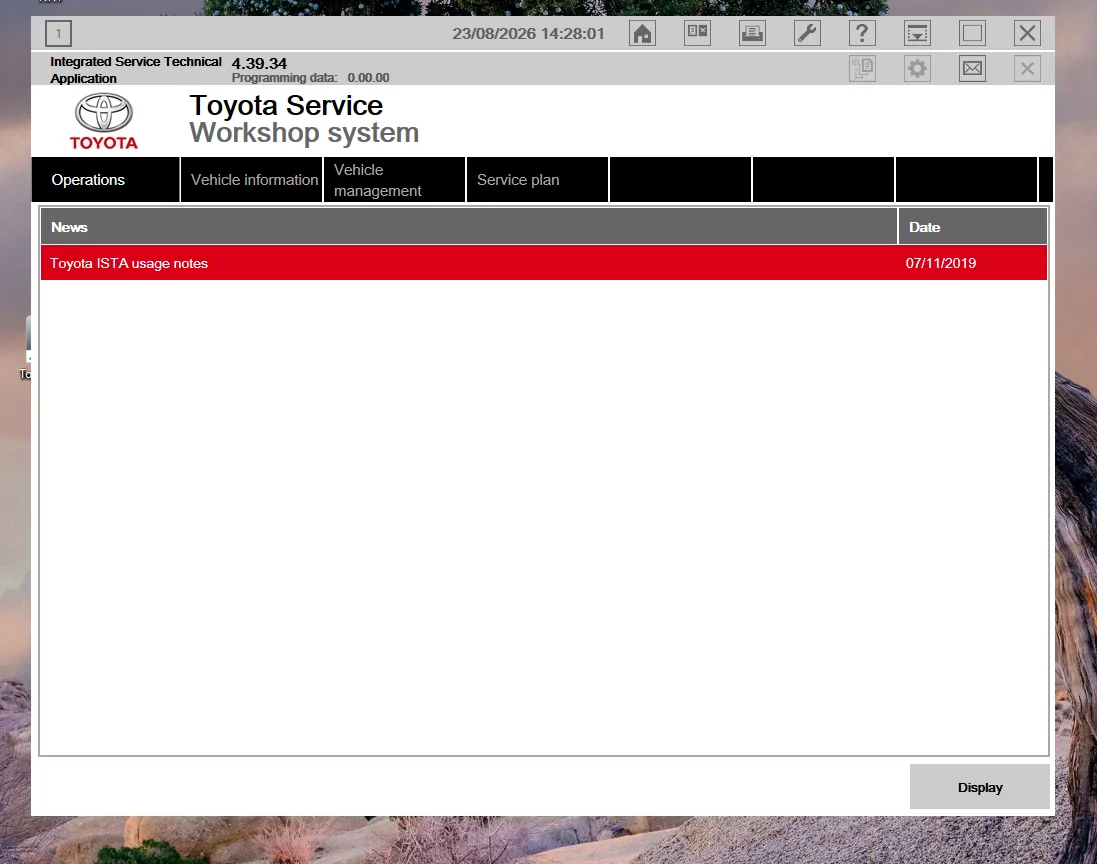Open the gear settings icon
The height and width of the screenshot is (864, 1097).
[917, 69]
